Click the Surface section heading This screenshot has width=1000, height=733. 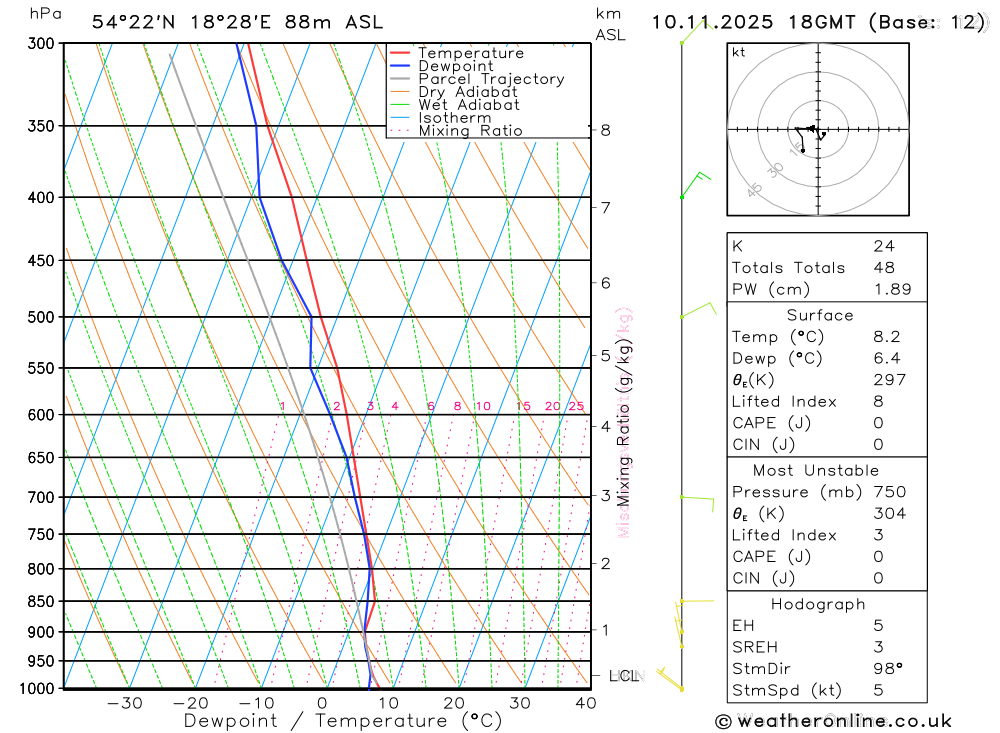click(820, 315)
